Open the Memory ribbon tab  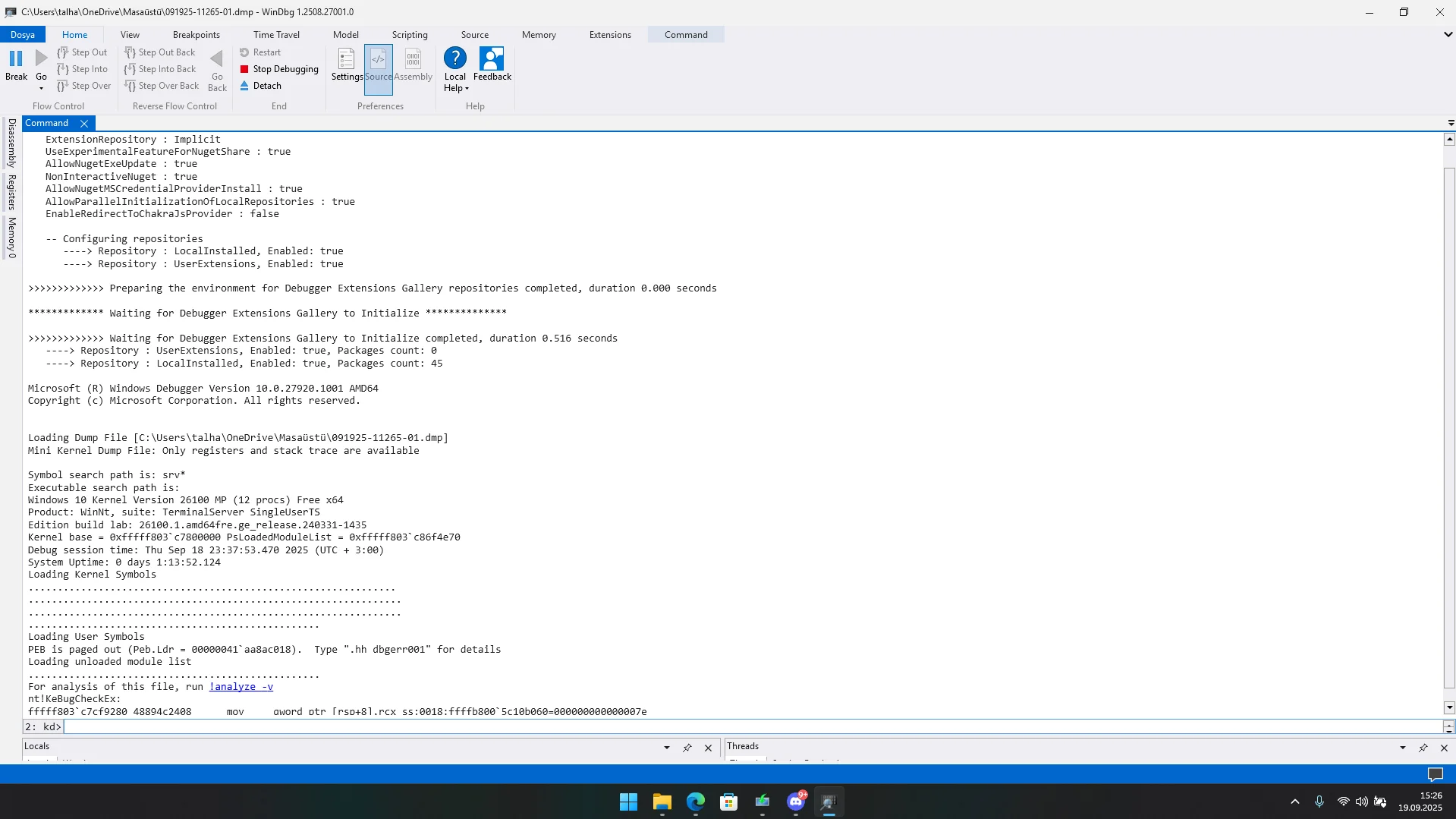point(539,35)
